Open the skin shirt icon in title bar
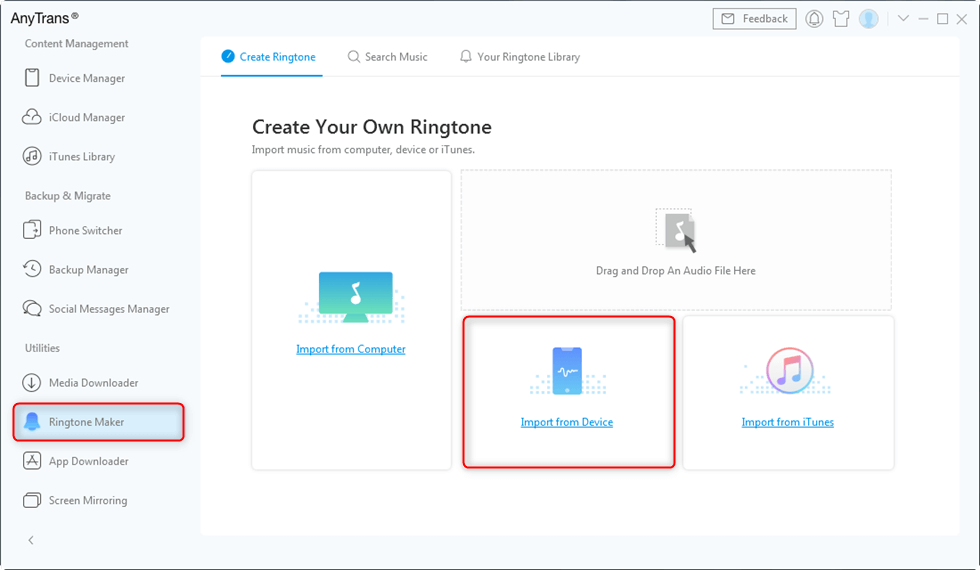Viewport: 980px width, 570px height. point(841,19)
